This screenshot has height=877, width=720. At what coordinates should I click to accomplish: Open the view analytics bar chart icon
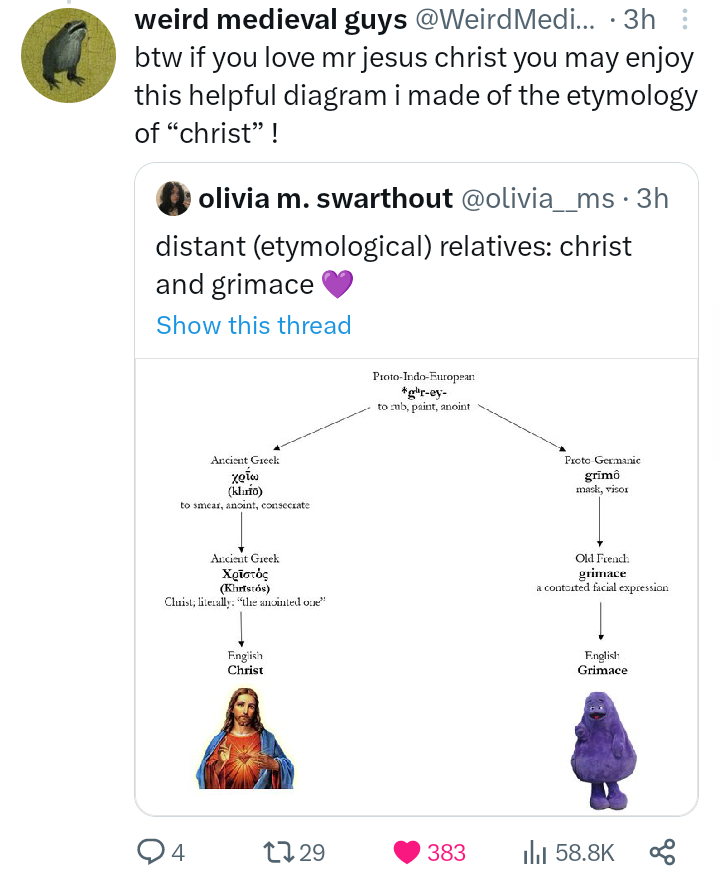point(537,852)
